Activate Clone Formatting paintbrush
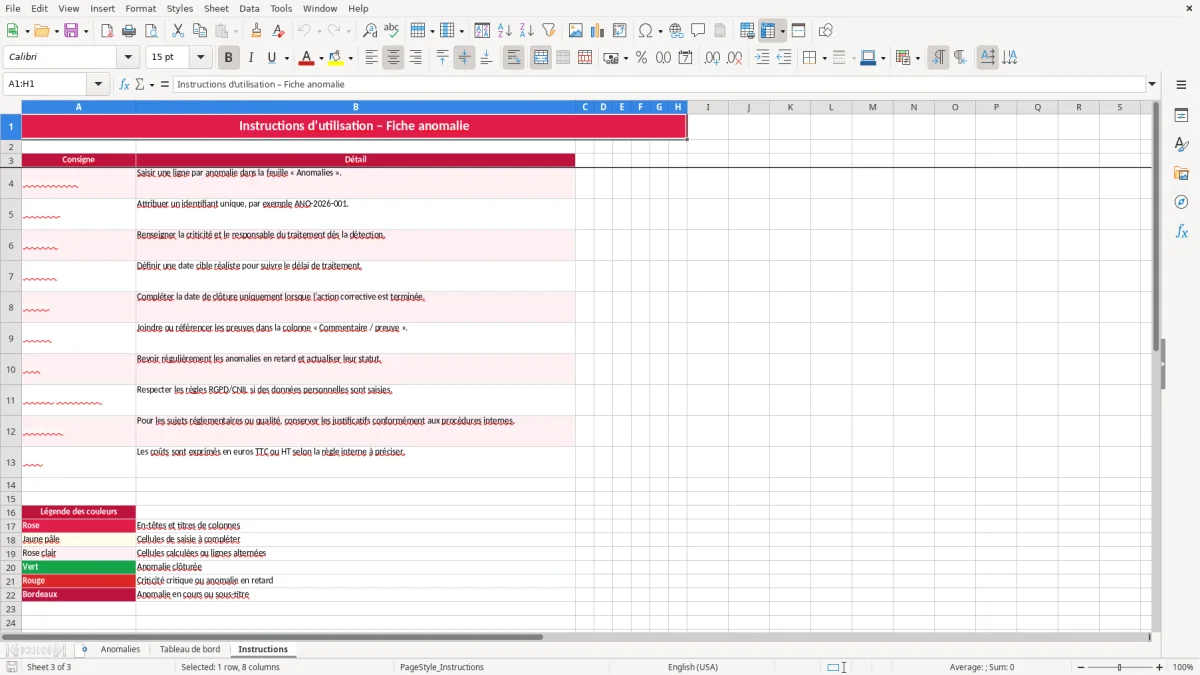Image resolution: width=1200 pixels, height=675 pixels. click(x=256, y=31)
